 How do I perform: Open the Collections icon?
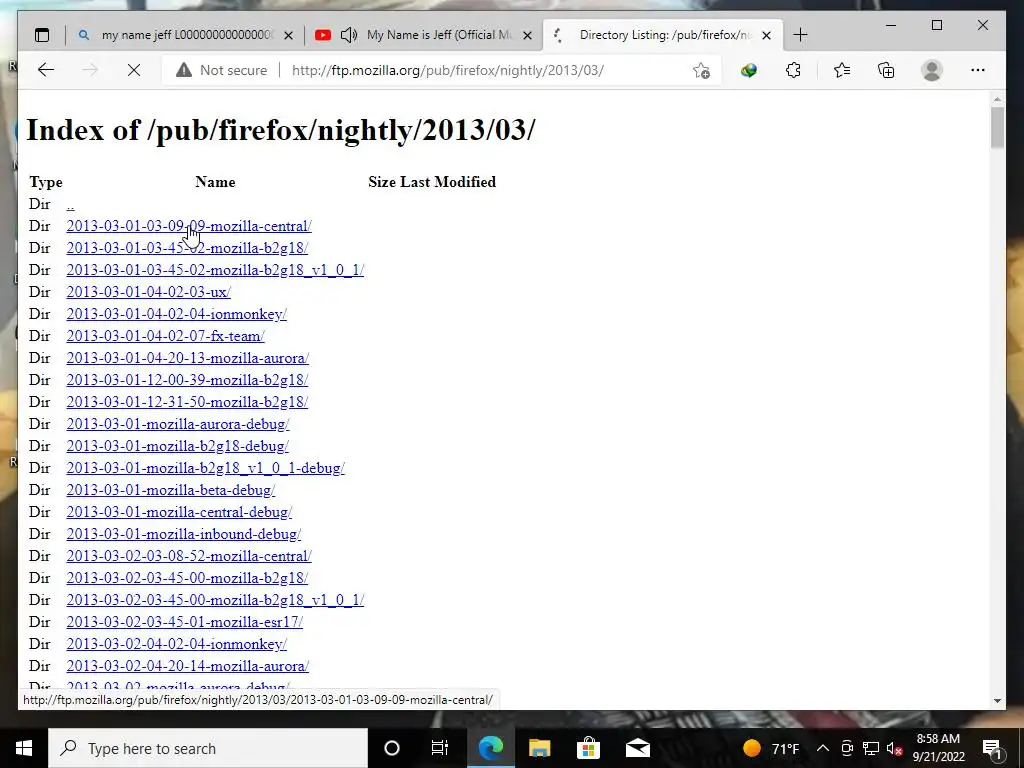(x=886, y=70)
